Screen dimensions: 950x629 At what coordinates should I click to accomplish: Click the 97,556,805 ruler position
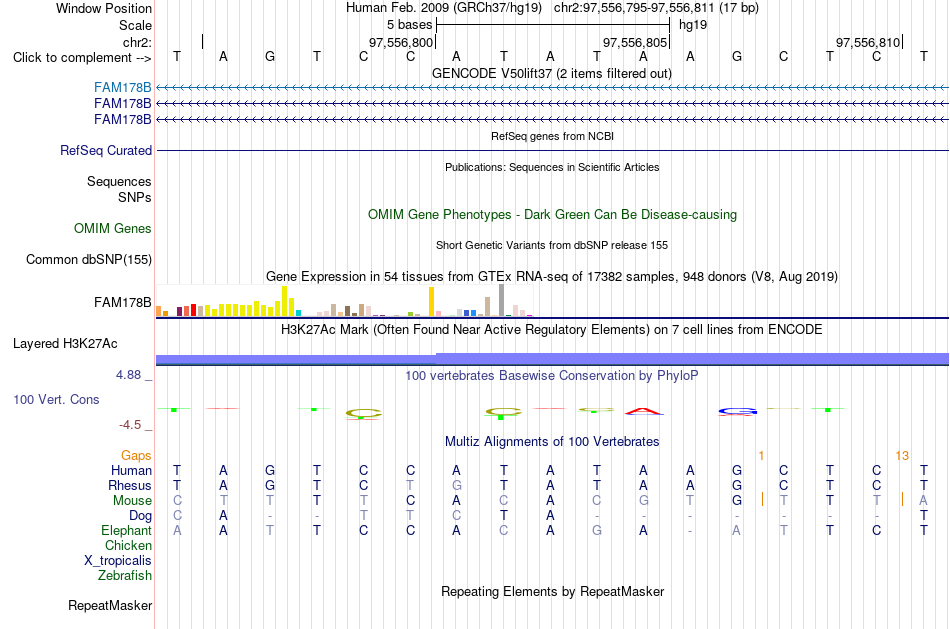634,42
